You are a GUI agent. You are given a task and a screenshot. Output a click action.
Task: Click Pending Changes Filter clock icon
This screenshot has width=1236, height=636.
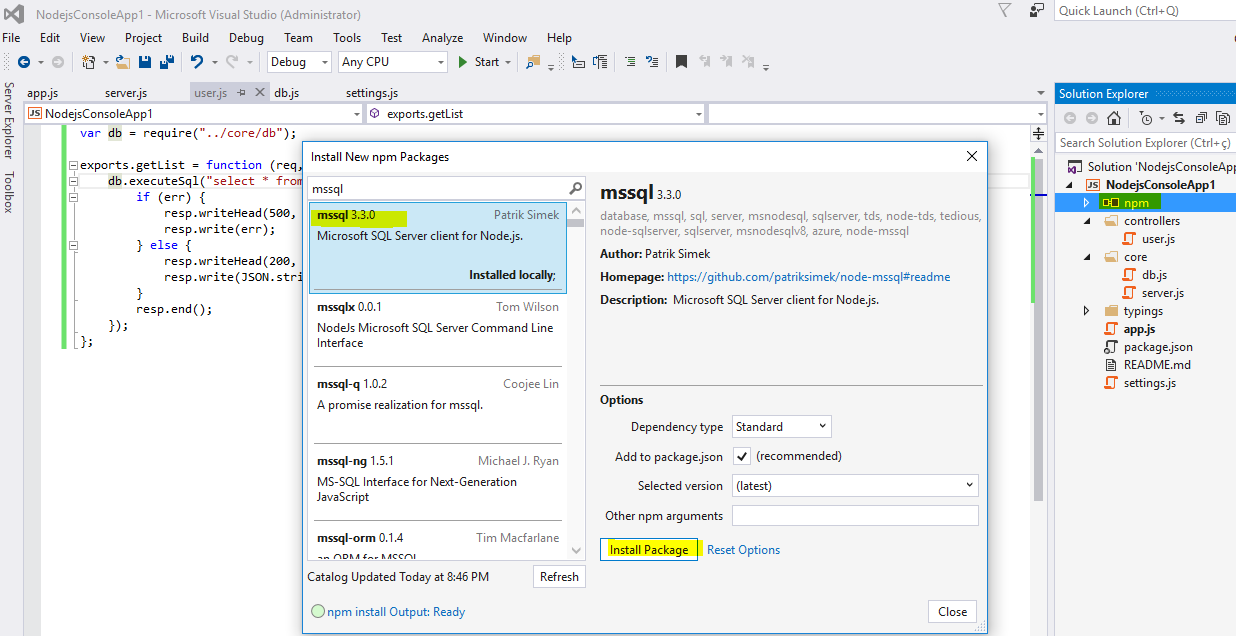[1146, 119]
